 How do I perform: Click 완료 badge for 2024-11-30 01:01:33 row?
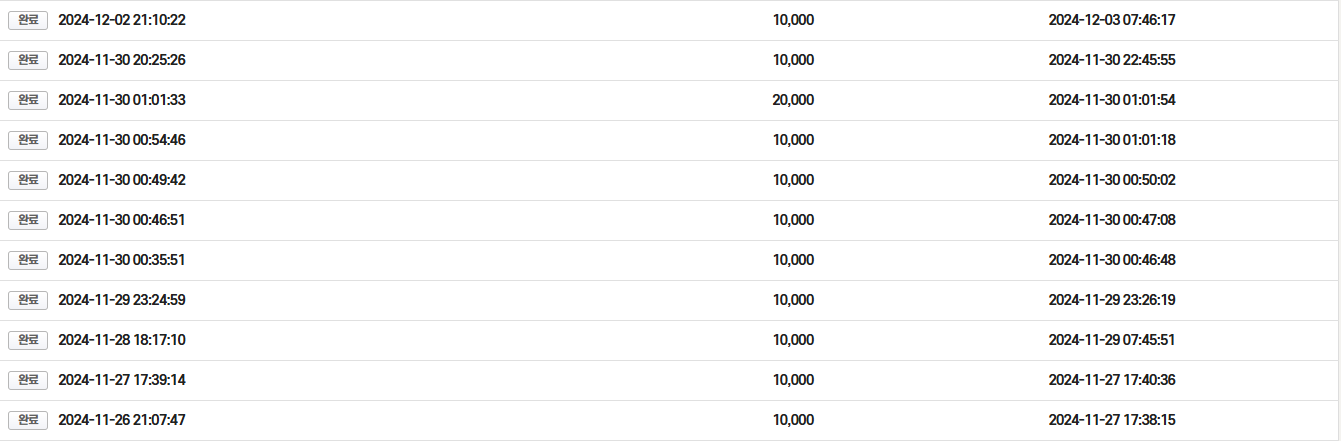[28, 100]
